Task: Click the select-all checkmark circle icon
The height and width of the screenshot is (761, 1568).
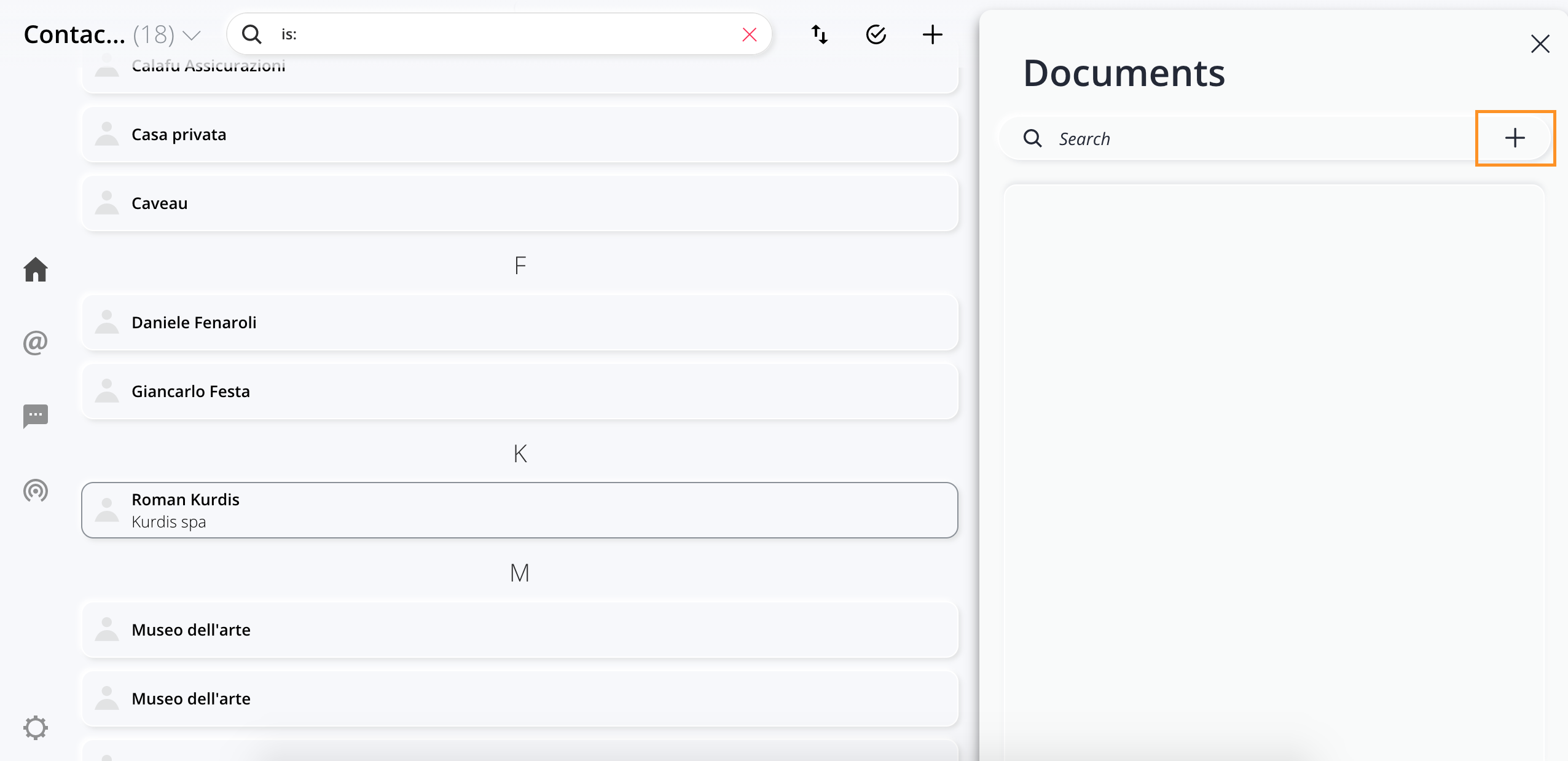Action: click(876, 34)
